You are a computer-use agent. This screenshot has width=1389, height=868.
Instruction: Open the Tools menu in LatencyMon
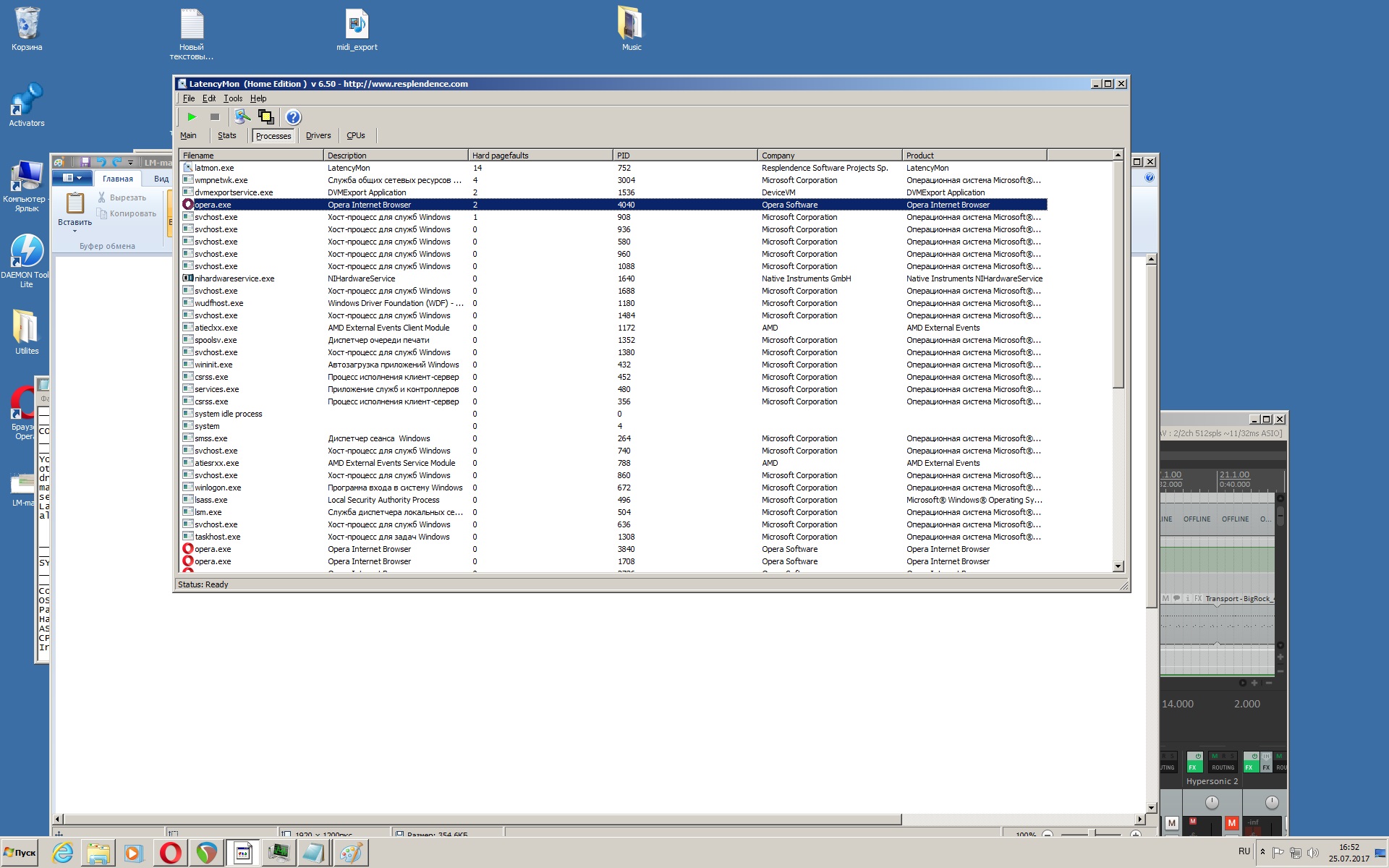[x=232, y=98]
